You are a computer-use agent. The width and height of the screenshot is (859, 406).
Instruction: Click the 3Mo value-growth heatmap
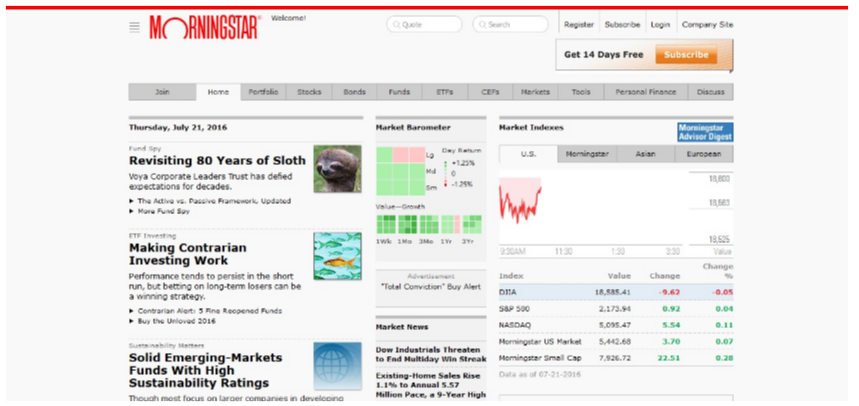(x=429, y=225)
